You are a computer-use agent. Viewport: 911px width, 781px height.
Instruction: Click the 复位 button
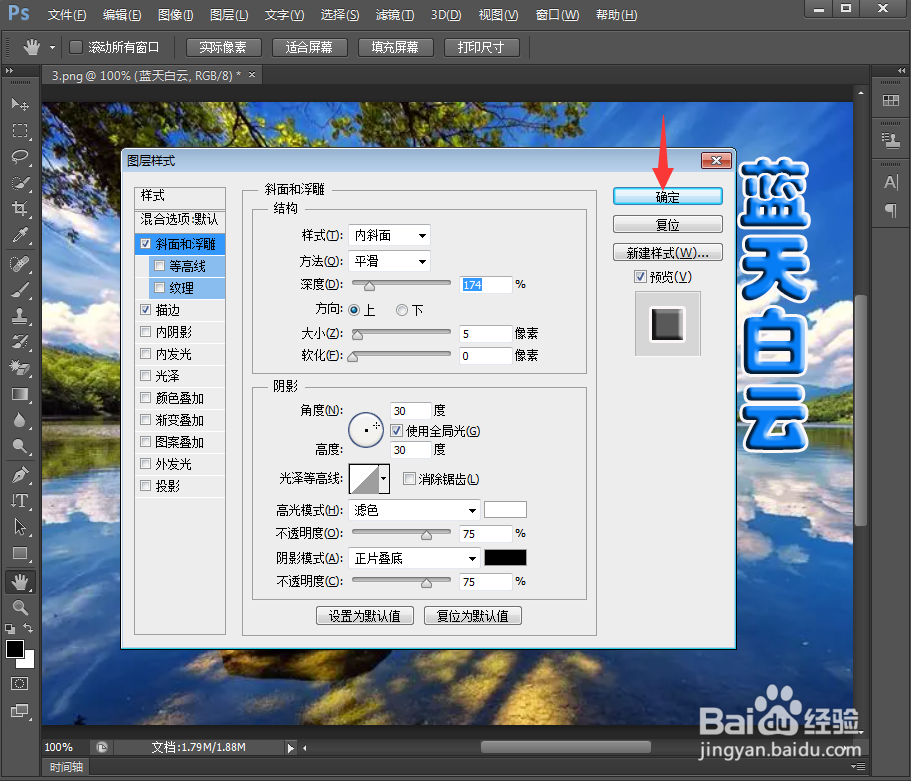tap(668, 225)
